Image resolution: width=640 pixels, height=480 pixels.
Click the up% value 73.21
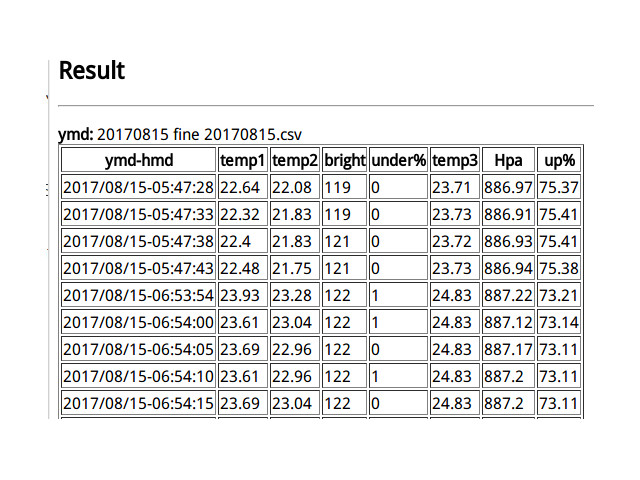coord(559,295)
